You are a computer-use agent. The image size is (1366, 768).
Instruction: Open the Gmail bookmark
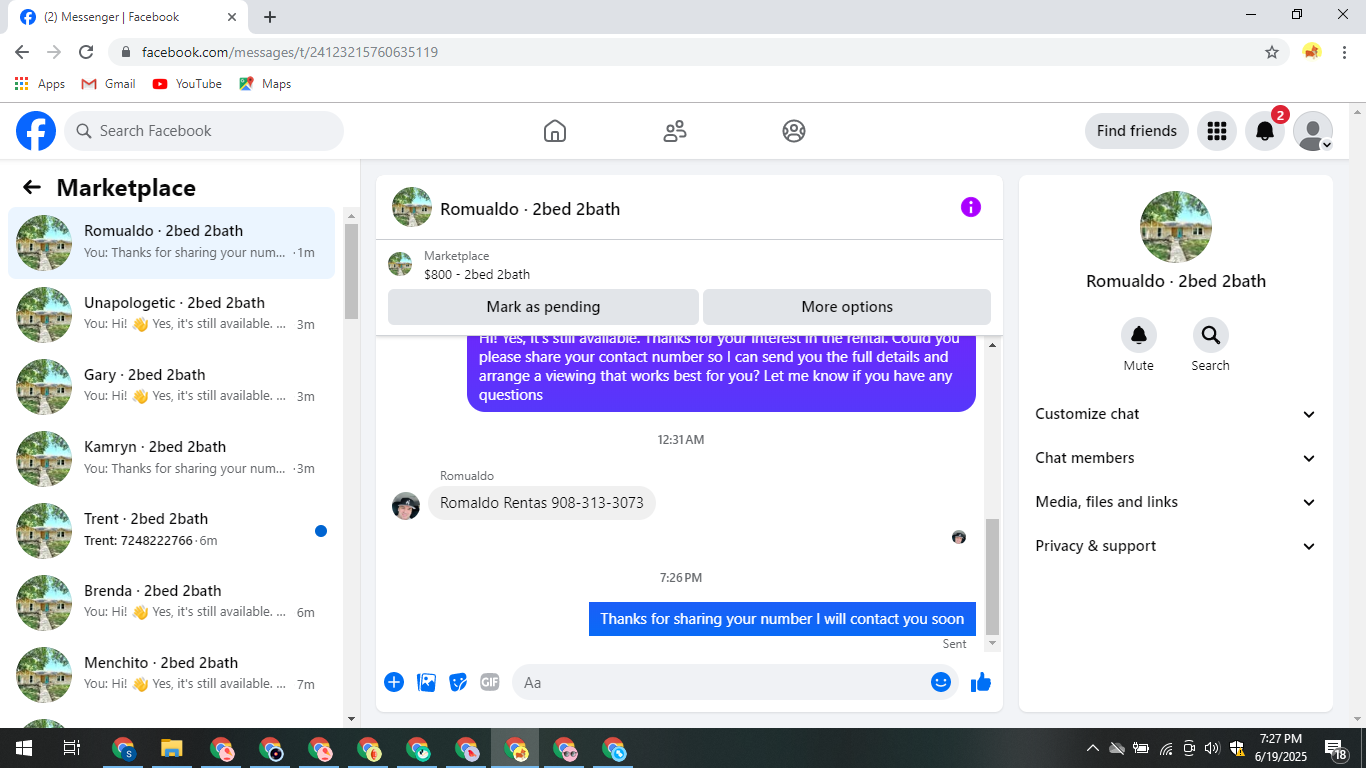coord(108,84)
